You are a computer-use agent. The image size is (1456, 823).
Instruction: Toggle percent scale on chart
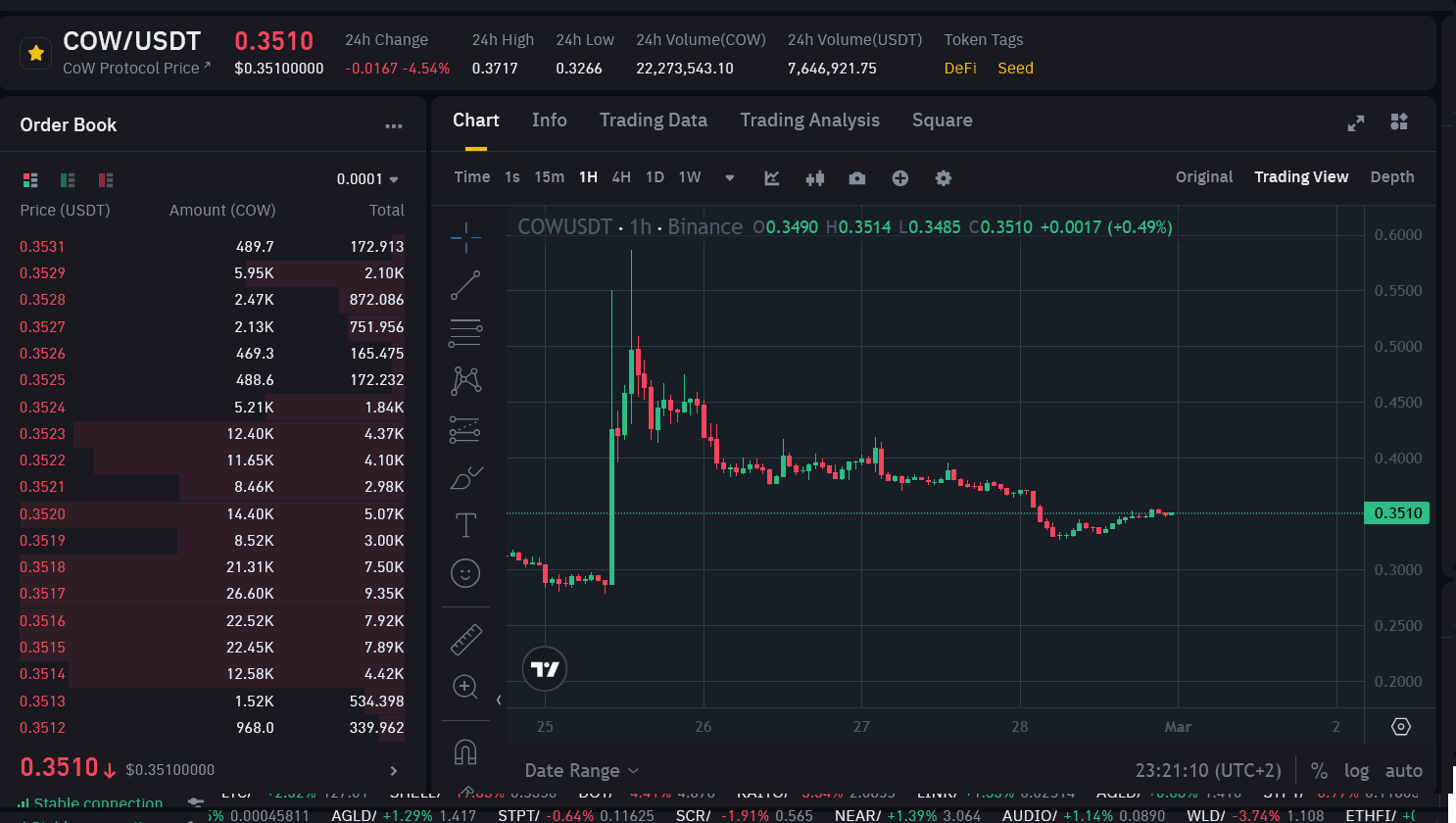[1319, 771]
